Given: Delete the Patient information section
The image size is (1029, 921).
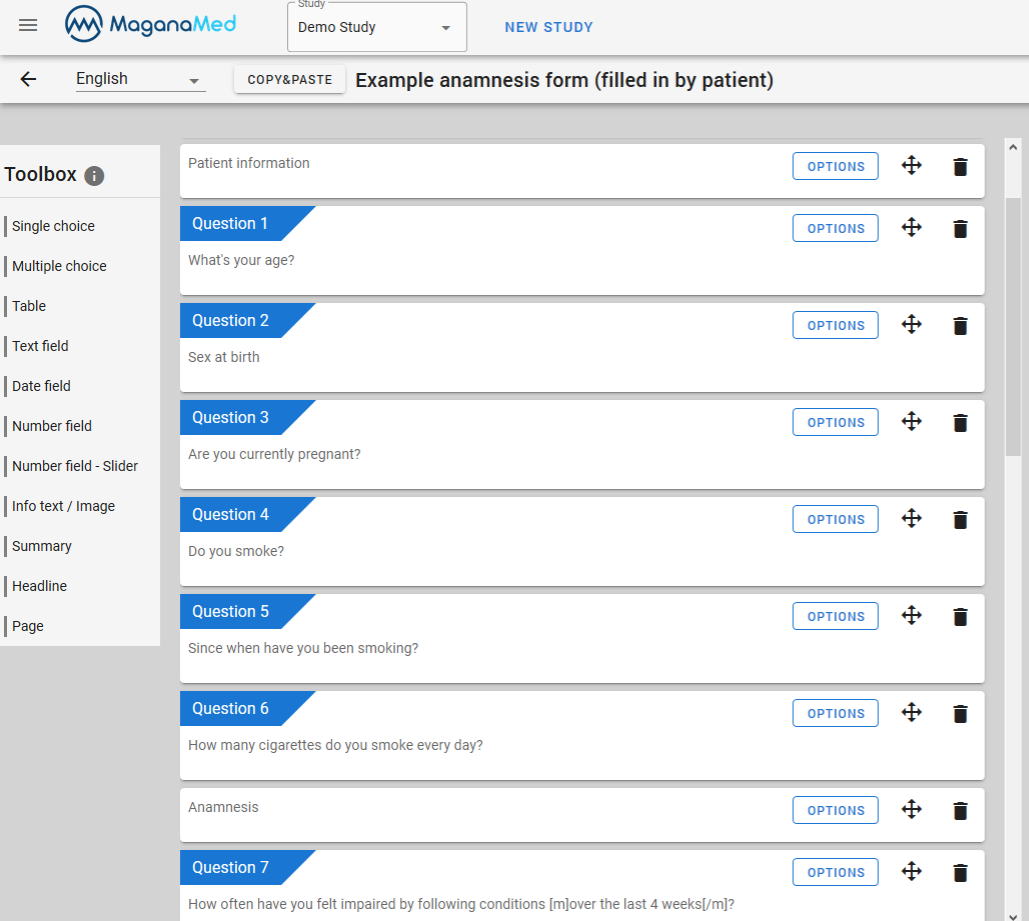Looking at the screenshot, I should 960,167.
